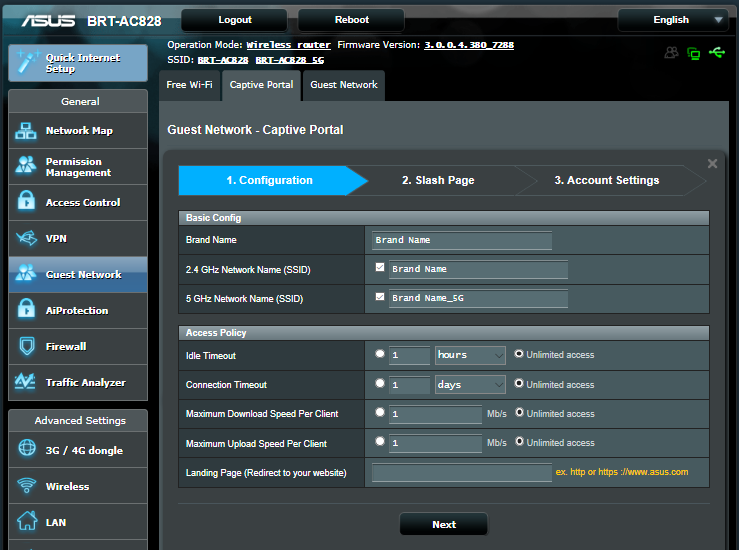Choose custom Connection Timeout radio button
The width and height of the screenshot is (739, 550).
click(380, 384)
